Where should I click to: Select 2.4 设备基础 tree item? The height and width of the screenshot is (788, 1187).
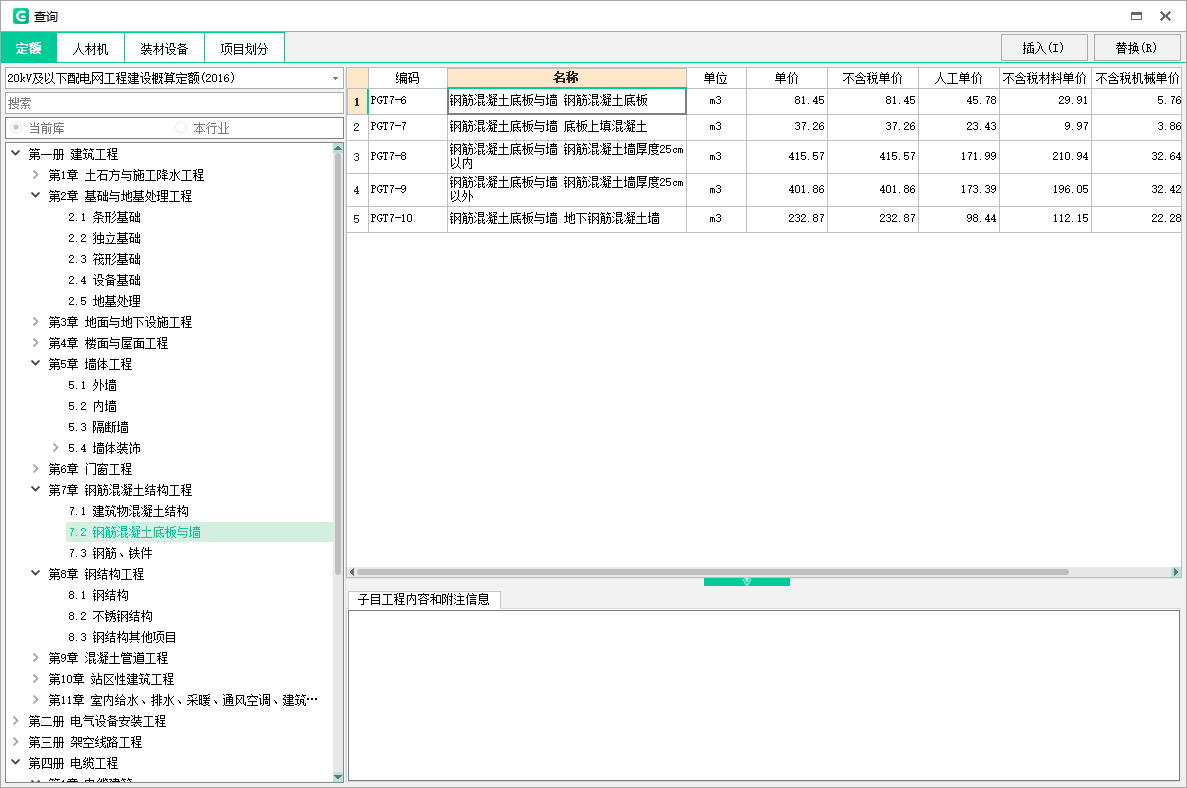tap(104, 280)
